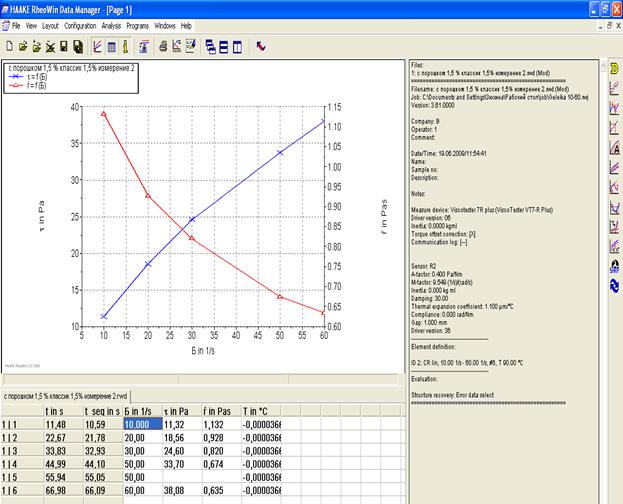This screenshot has height=504, width=623.
Task: Select the time cell 66,98
Action: click(64, 490)
